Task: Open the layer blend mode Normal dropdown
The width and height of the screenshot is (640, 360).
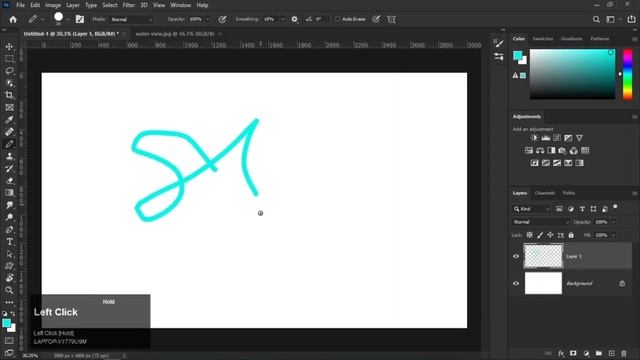Action: 541,222
